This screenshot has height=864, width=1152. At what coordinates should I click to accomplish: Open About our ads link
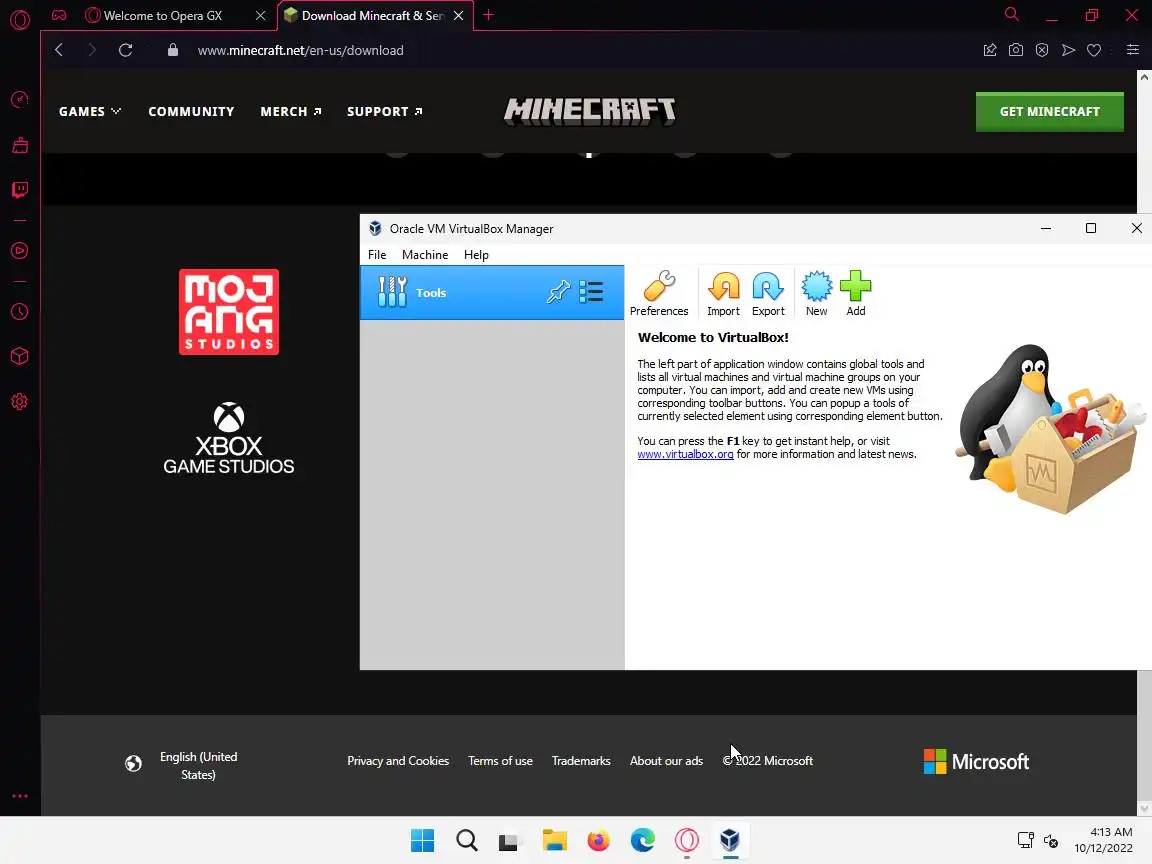click(x=666, y=760)
